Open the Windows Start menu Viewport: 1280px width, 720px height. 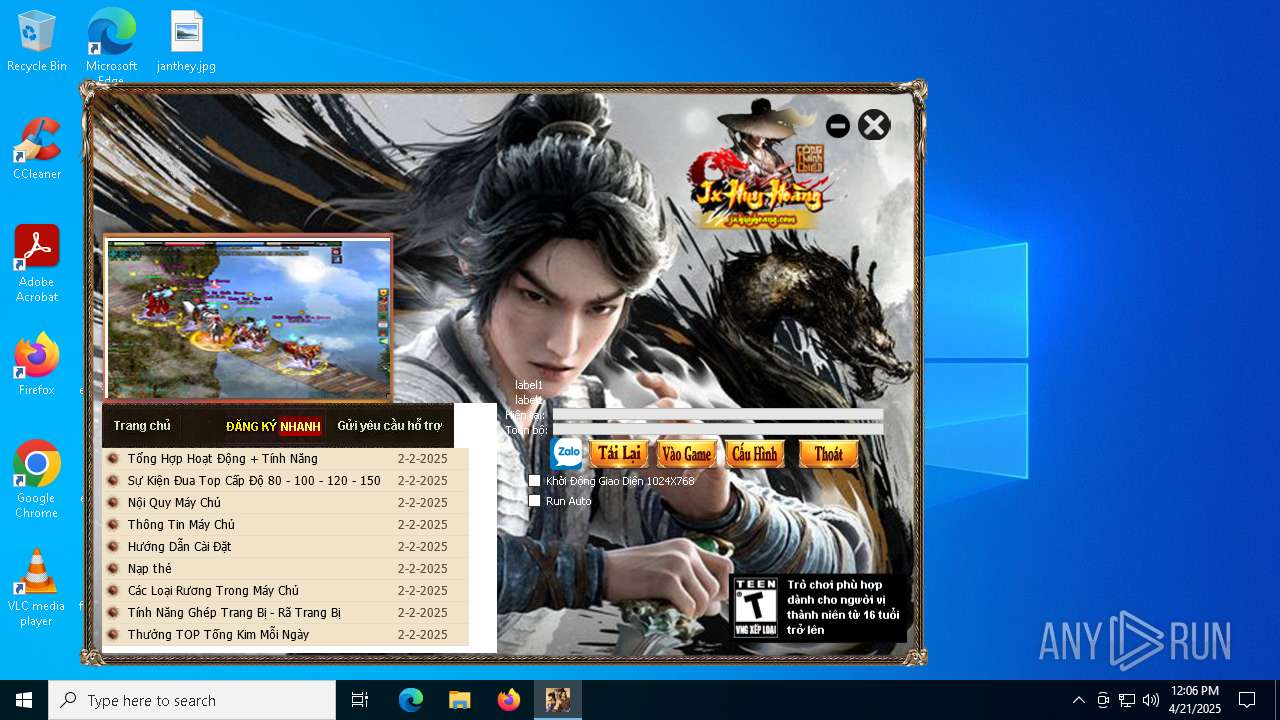click(24, 700)
